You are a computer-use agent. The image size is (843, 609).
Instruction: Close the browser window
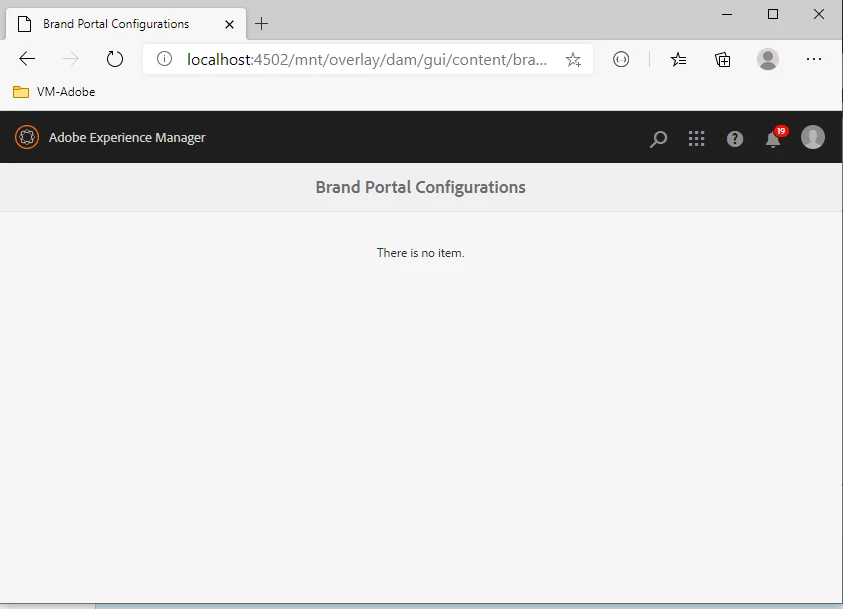(818, 15)
